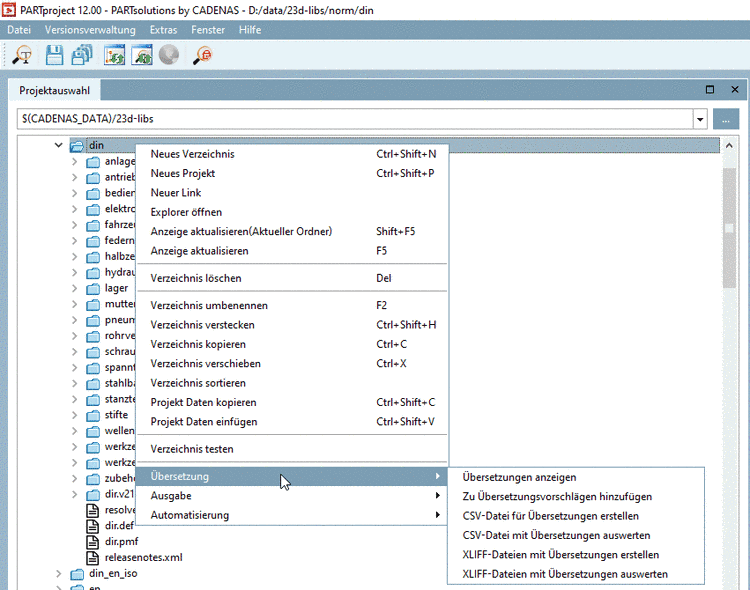Click the red magnifier search icon
750x590 pixels.
(x=202, y=55)
